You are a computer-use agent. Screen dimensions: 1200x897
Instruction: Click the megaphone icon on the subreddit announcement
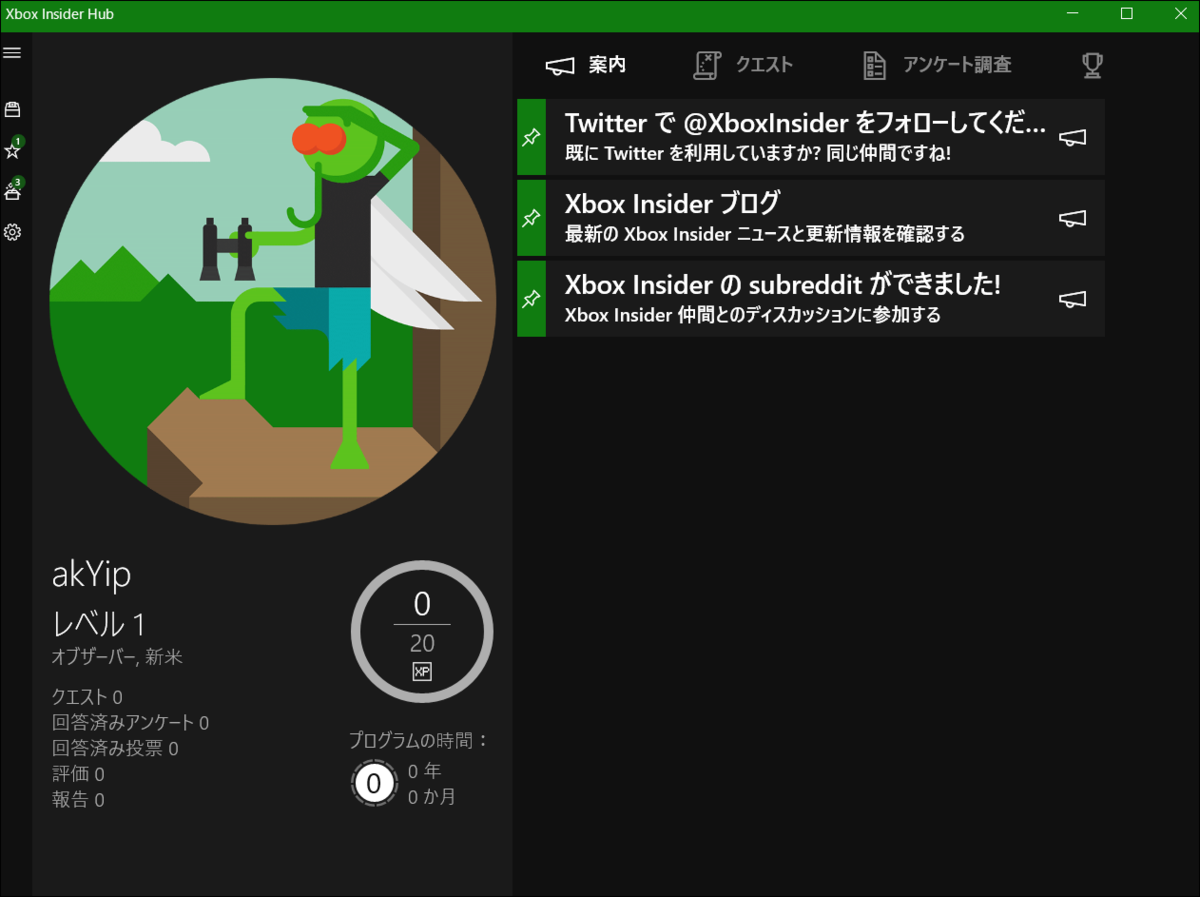[1072, 299]
